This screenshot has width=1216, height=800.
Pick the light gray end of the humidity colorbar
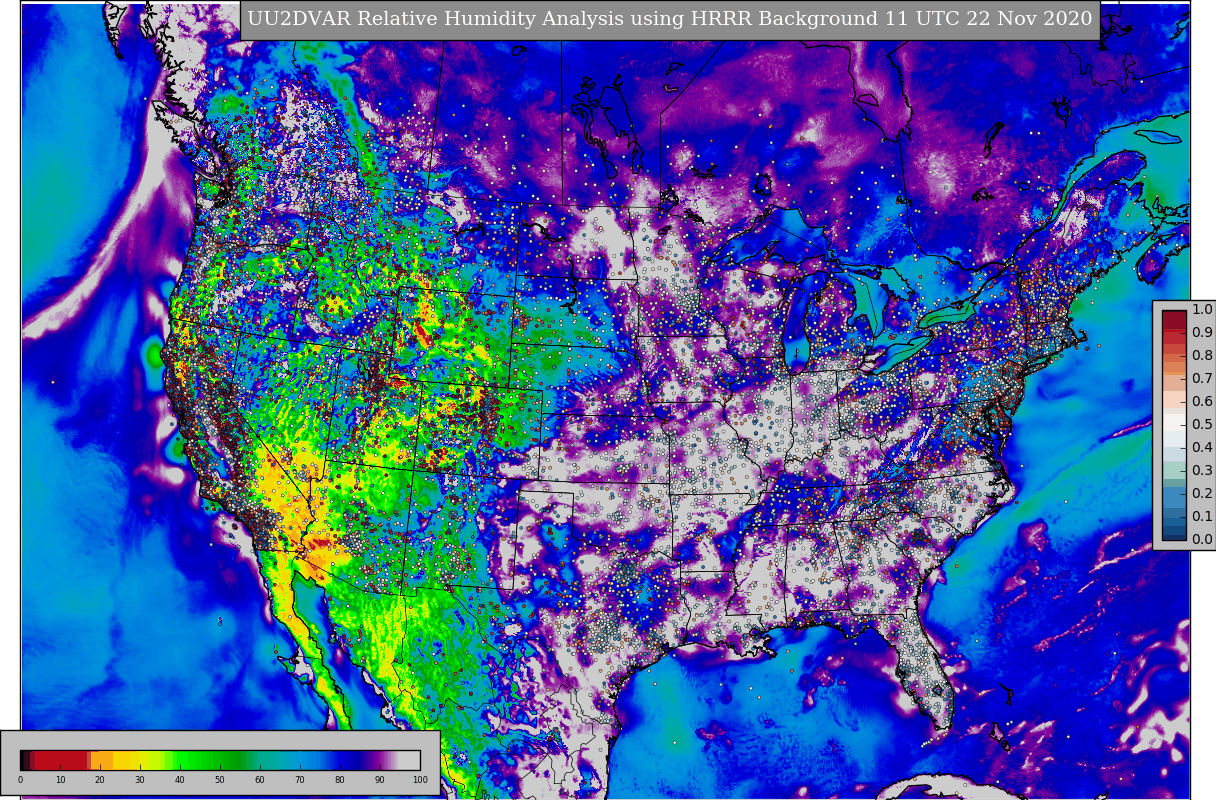click(409, 760)
